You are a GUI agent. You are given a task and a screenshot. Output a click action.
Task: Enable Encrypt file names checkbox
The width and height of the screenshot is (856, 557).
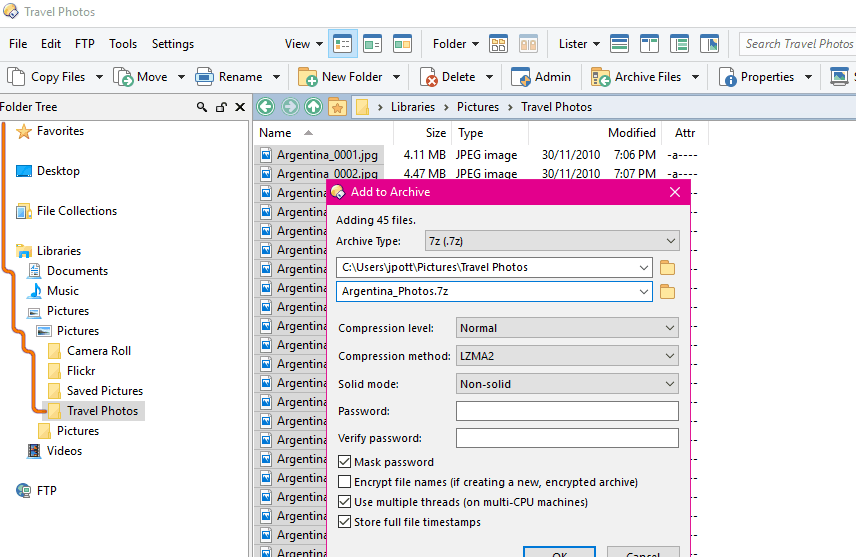tap(344, 482)
